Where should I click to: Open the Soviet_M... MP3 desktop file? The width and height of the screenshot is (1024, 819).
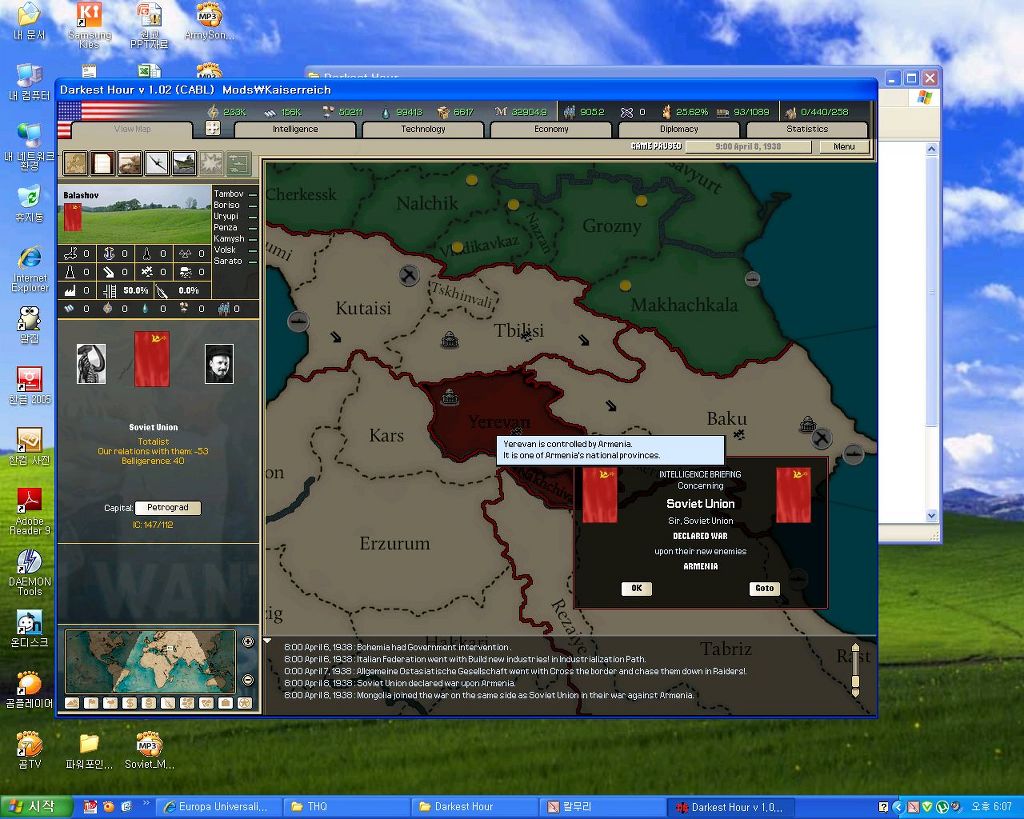[149, 750]
